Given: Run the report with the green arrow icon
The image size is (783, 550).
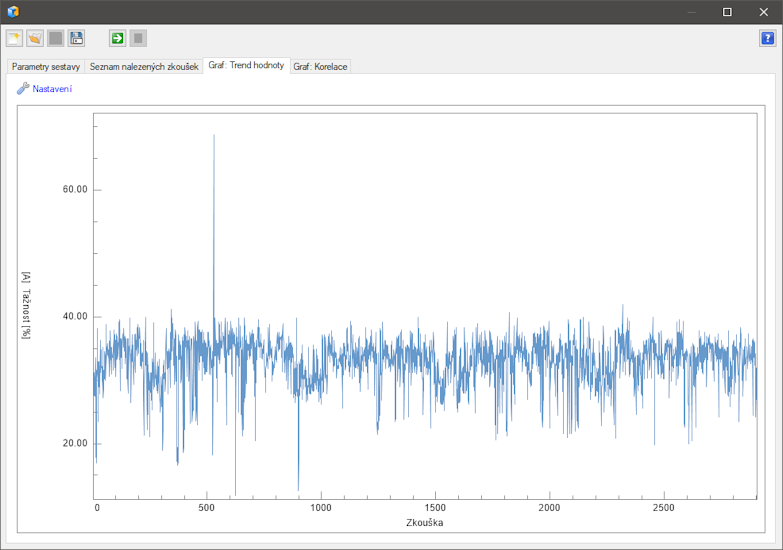Looking at the screenshot, I should tap(117, 38).
